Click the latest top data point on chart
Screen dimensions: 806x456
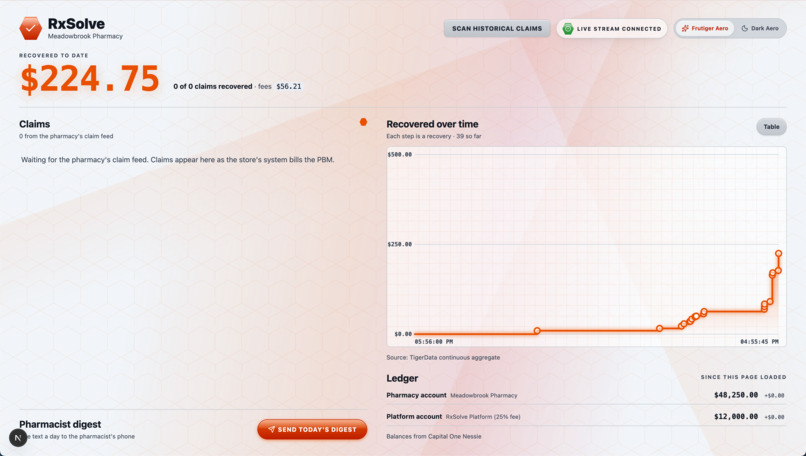click(778, 253)
